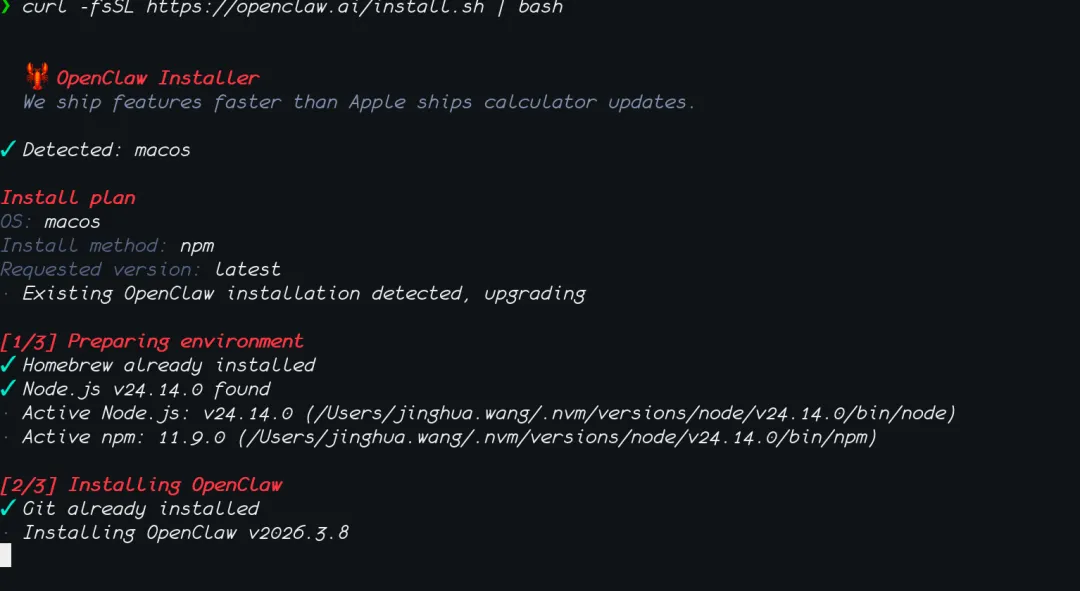Click the openclaw.ai install.sh URL
1080x591 pixels.
coord(315,7)
